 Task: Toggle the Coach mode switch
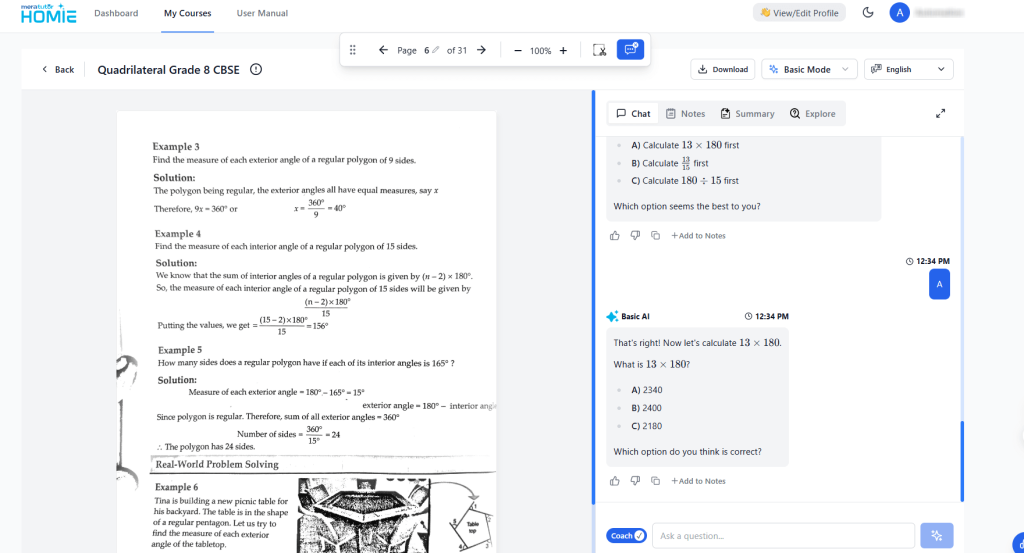pos(626,535)
